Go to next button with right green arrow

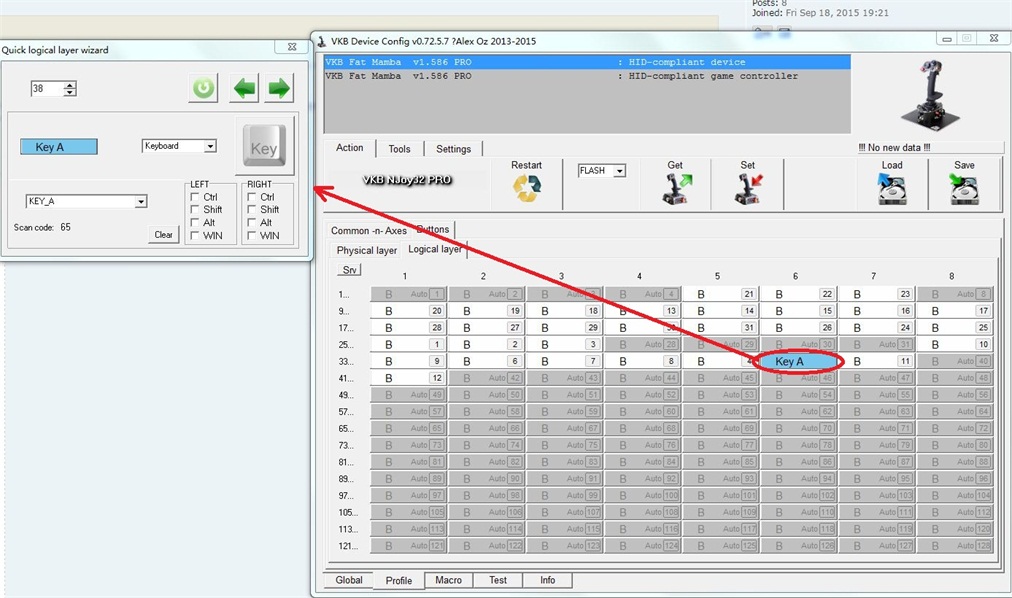tap(279, 88)
